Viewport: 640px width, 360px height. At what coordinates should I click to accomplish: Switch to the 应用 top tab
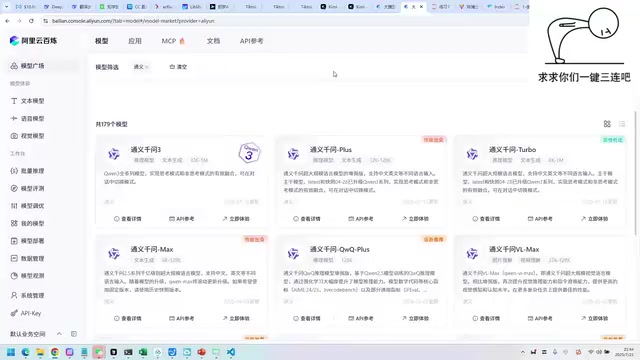click(135, 41)
